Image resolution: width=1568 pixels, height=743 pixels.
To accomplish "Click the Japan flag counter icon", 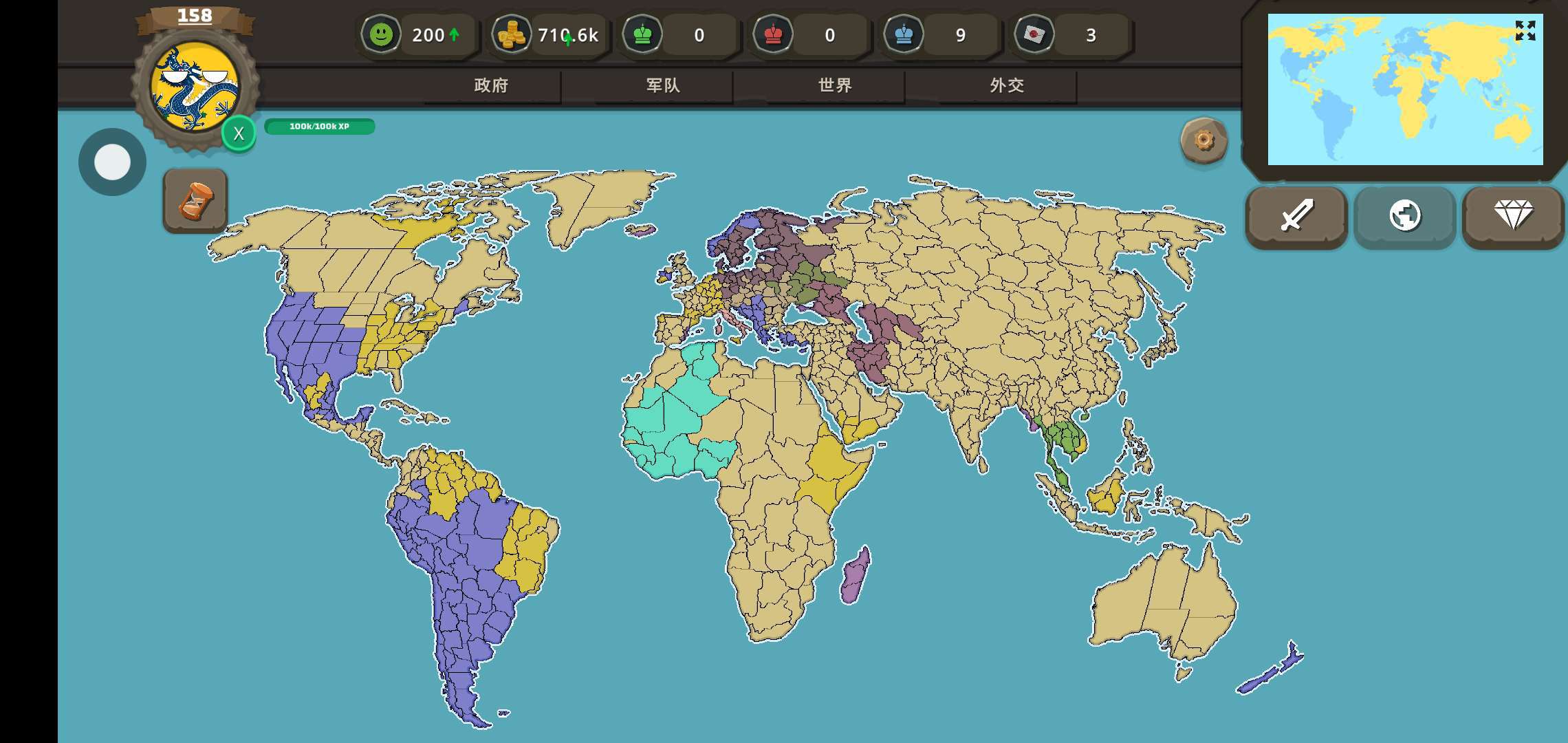I will click(x=1034, y=34).
